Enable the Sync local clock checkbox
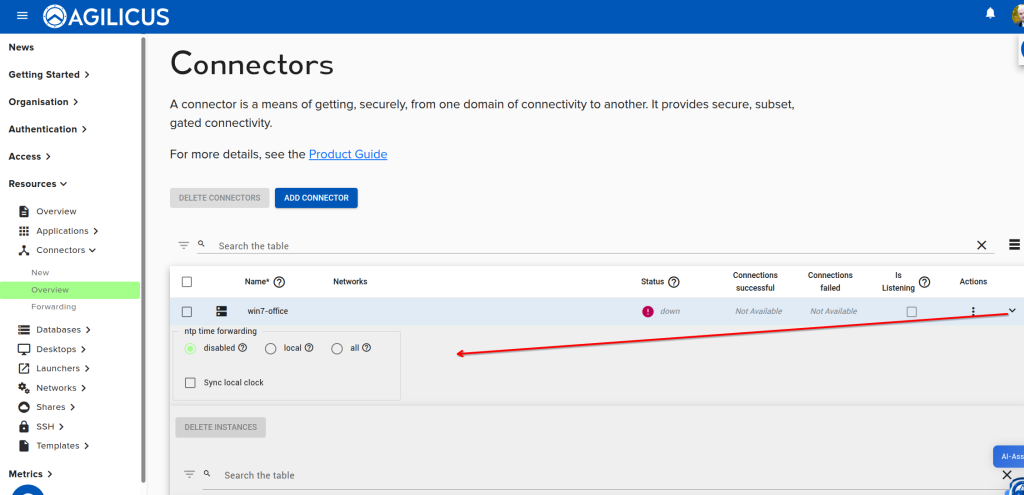The width and height of the screenshot is (1024, 495). coord(190,383)
